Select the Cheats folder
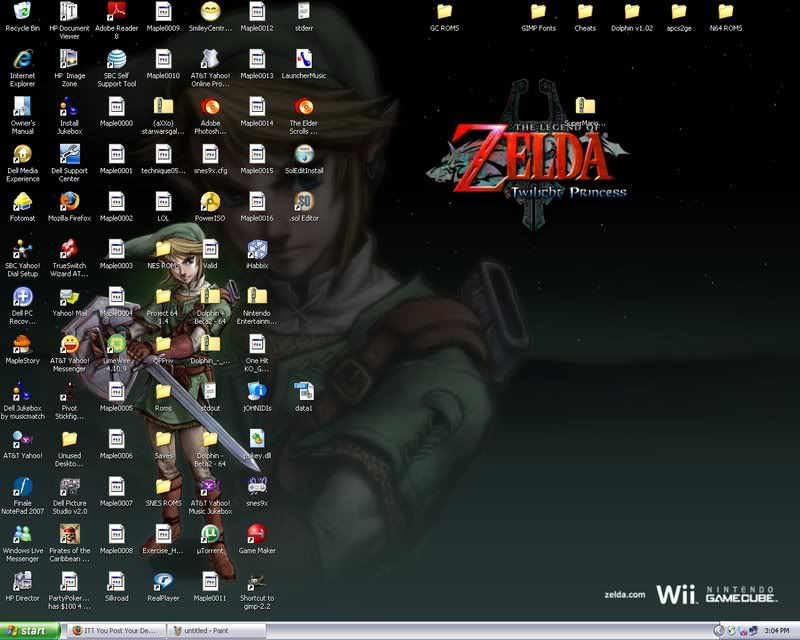This screenshot has width=800, height=640. point(585,11)
